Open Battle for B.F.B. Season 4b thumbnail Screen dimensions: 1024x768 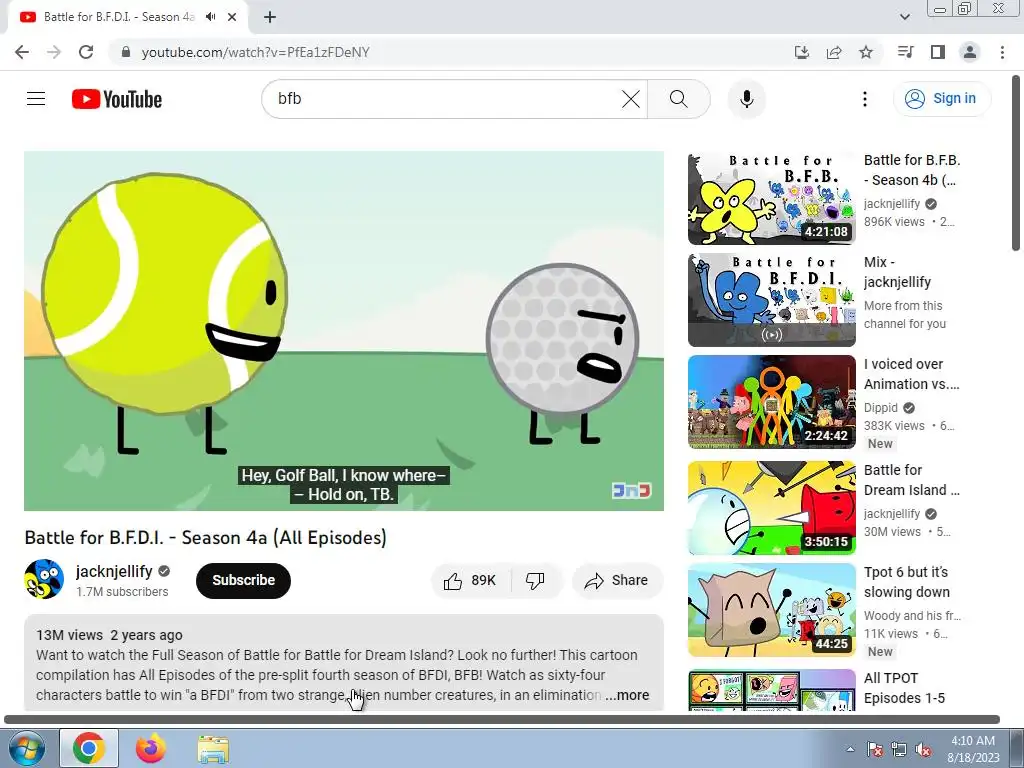pos(771,199)
